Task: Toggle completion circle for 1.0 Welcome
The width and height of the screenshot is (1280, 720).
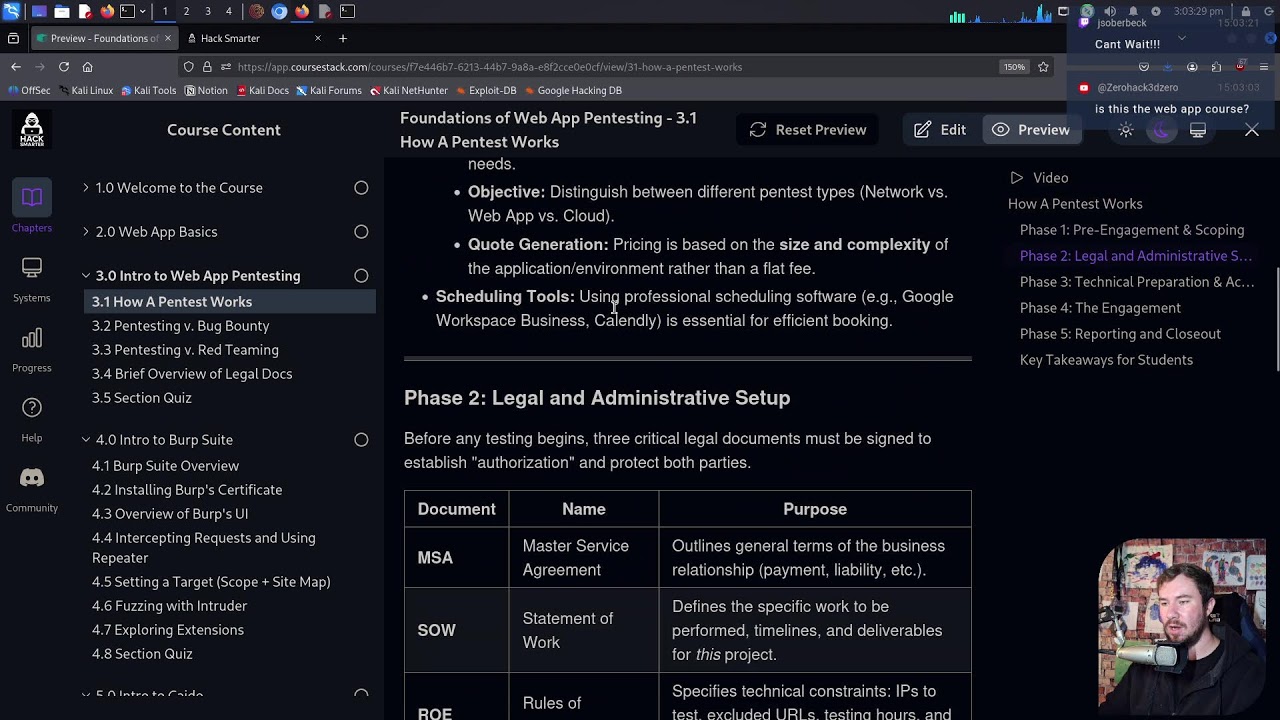Action: pyautogui.click(x=361, y=188)
